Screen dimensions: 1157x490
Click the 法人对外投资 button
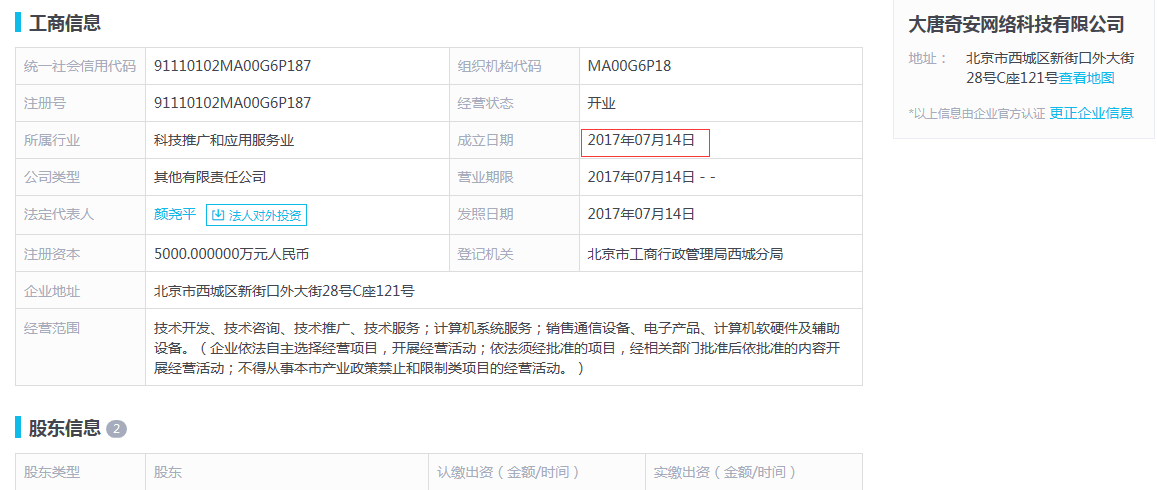coord(256,215)
